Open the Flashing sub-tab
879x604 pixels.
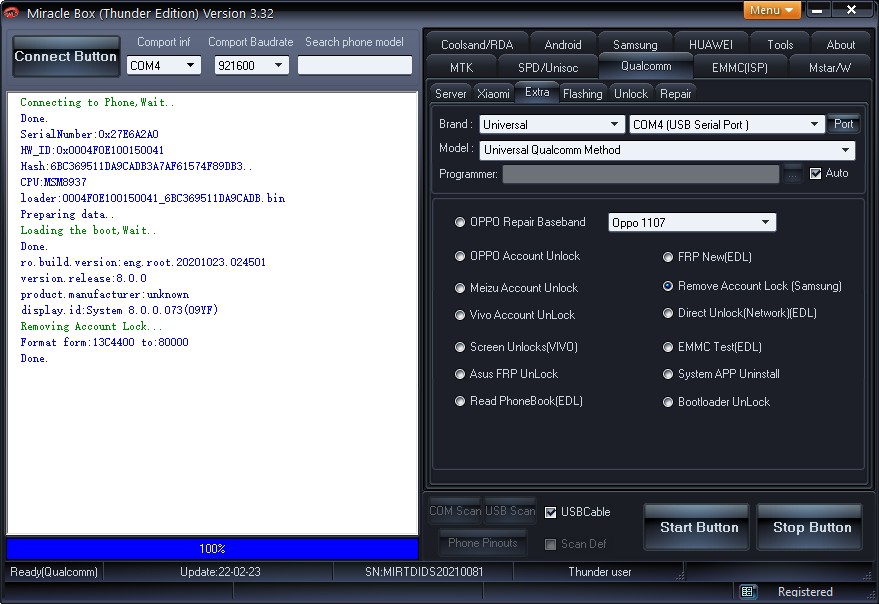582,94
